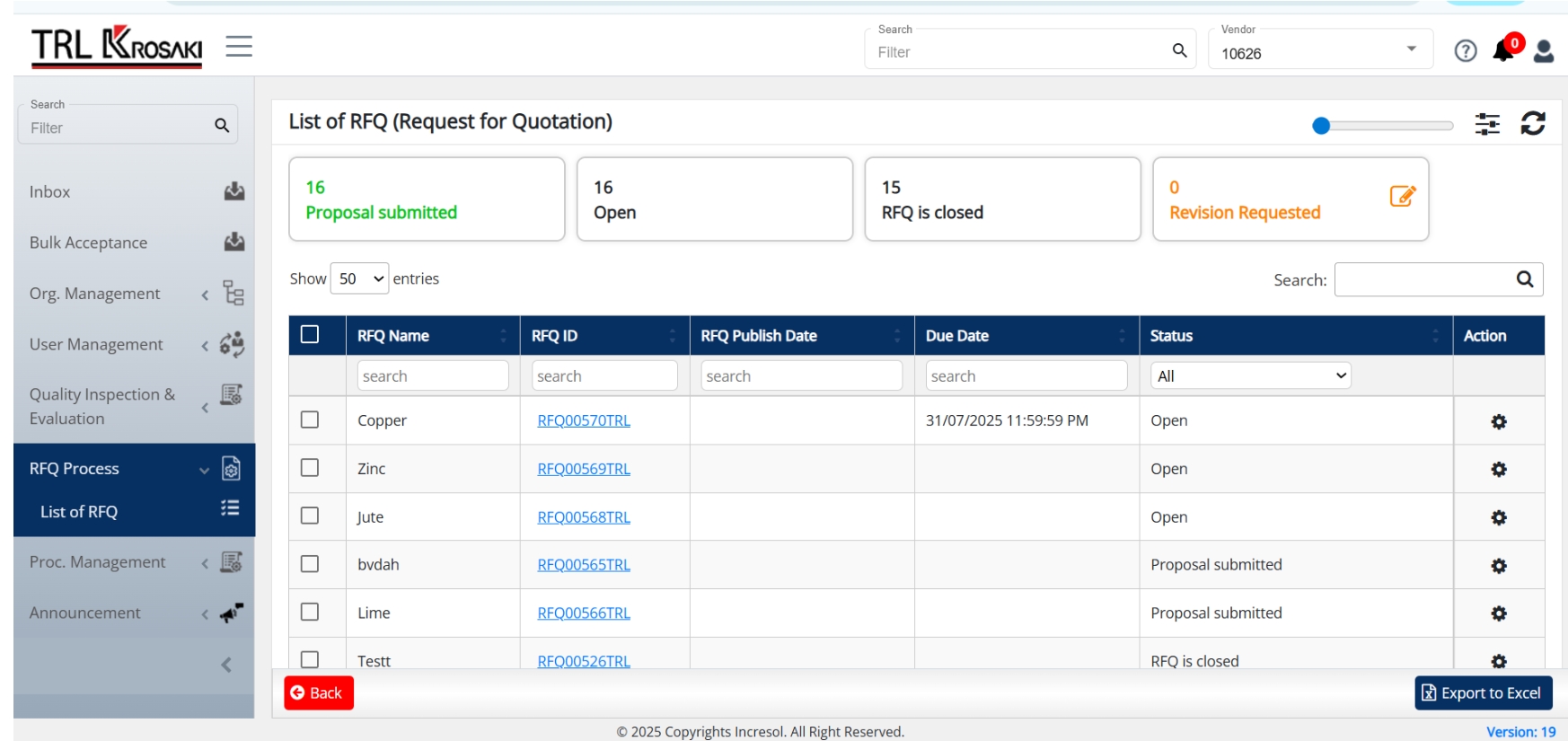Filter by Proposal submitted card
The width and height of the screenshot is (1568, 741).
coord(427,198)
